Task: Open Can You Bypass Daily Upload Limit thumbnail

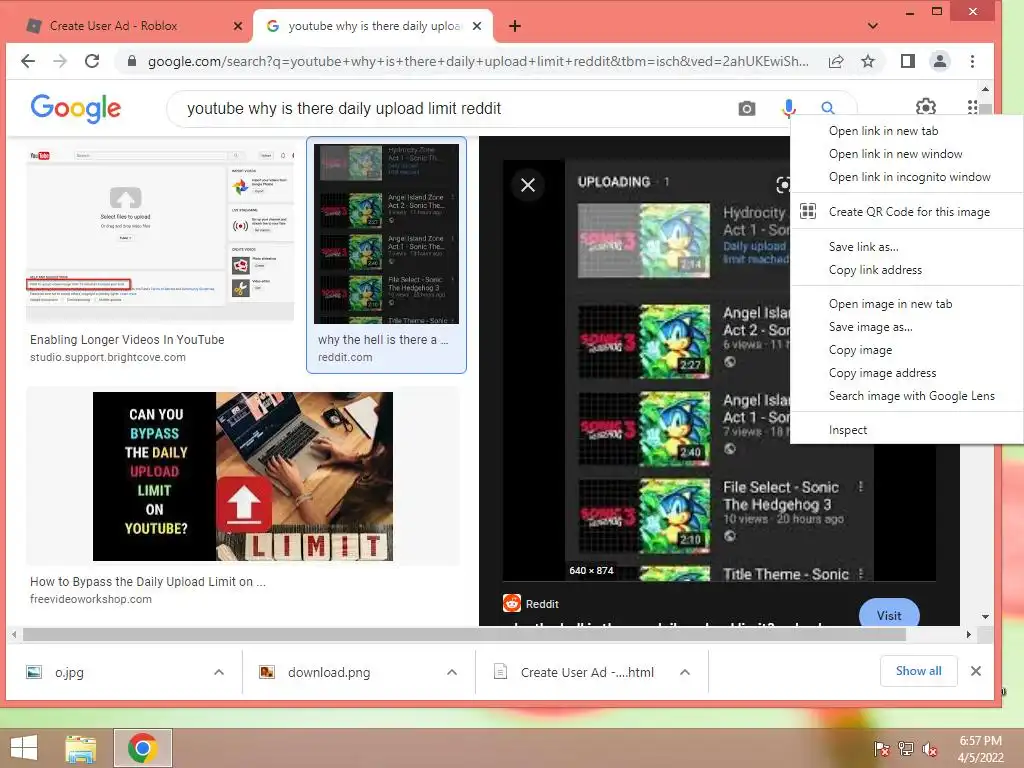Action: pyautogui.click(x=243, y=476)
